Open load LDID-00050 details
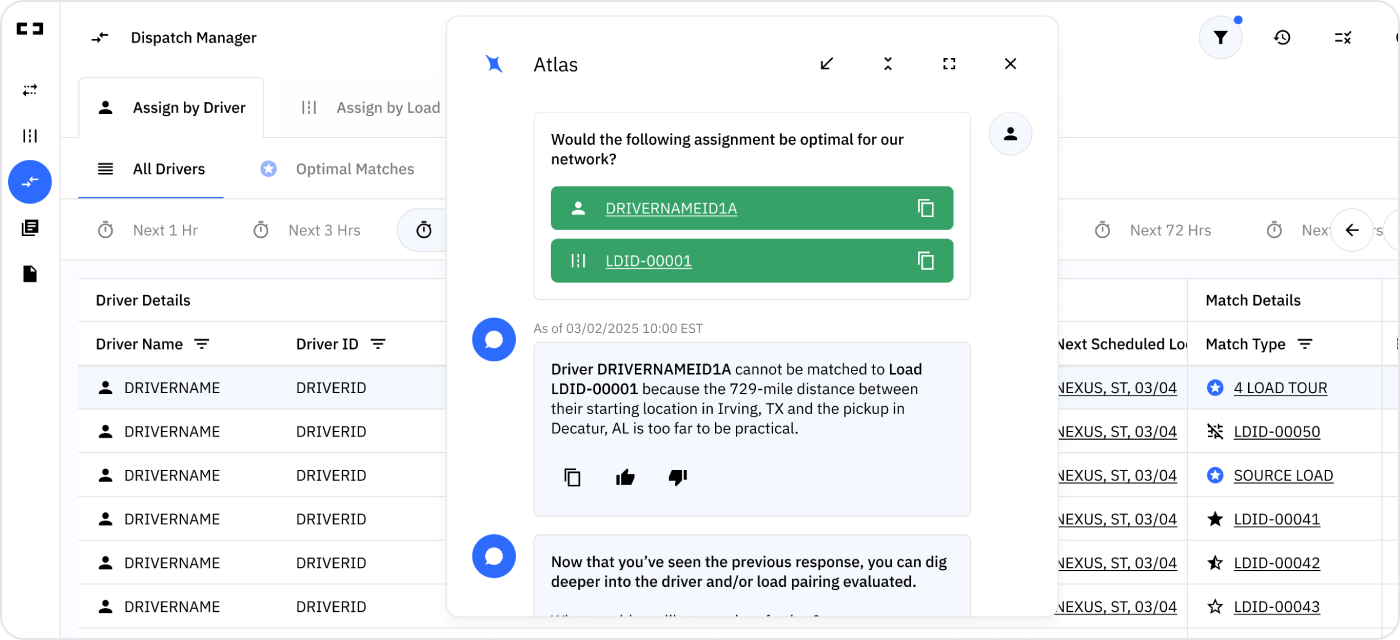Image resolution: width=1400 pixels, height=640 pixels. click(1277, 431)
